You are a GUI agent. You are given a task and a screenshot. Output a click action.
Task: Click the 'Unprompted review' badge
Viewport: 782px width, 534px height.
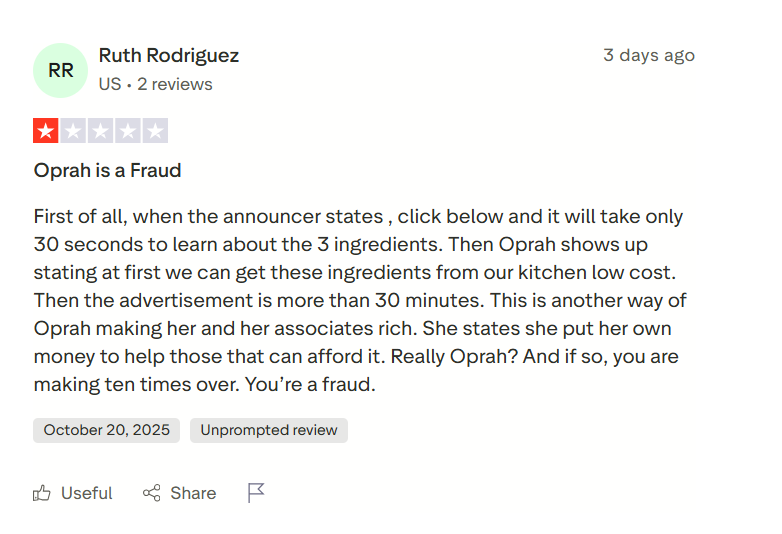269,430
